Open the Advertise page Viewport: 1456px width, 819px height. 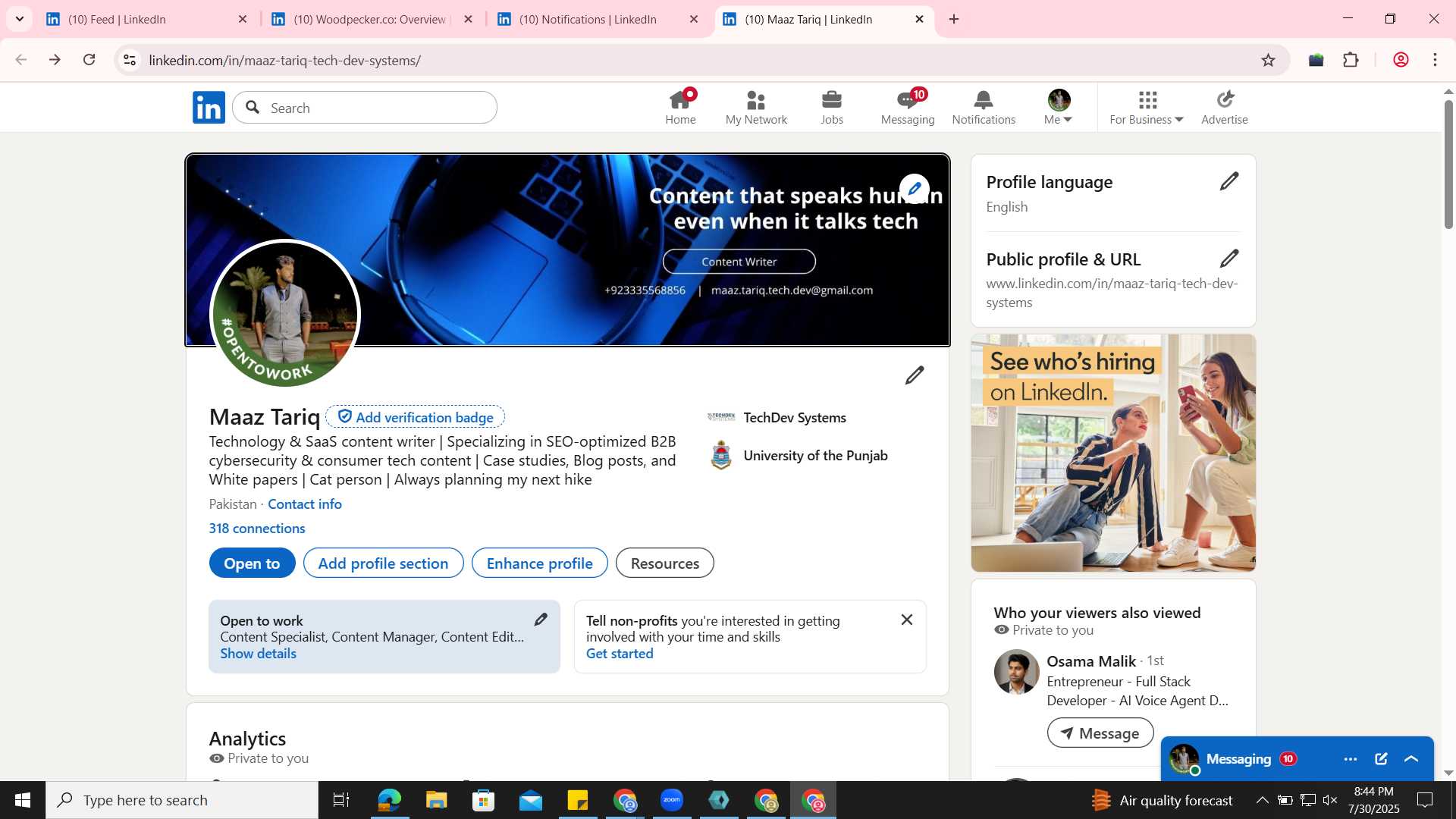click(x=1225, y=107)
